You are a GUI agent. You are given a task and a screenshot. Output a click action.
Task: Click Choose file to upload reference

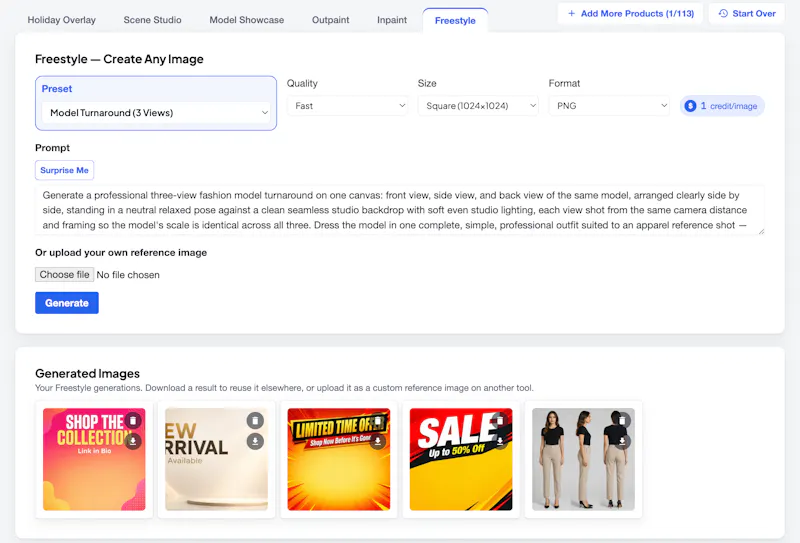(x=64, y=275)
